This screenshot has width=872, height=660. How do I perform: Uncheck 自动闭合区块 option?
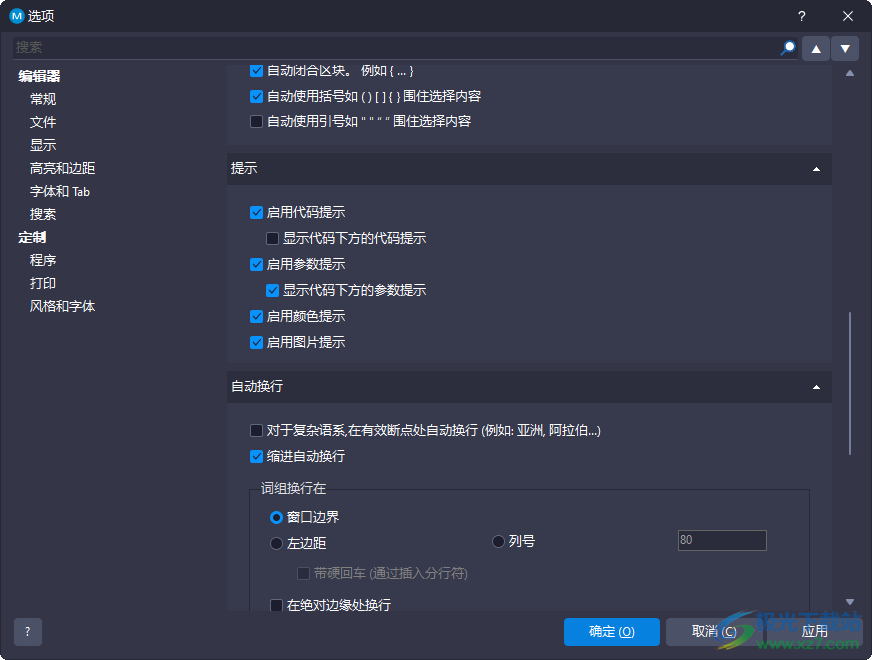(x=256, y=71)
